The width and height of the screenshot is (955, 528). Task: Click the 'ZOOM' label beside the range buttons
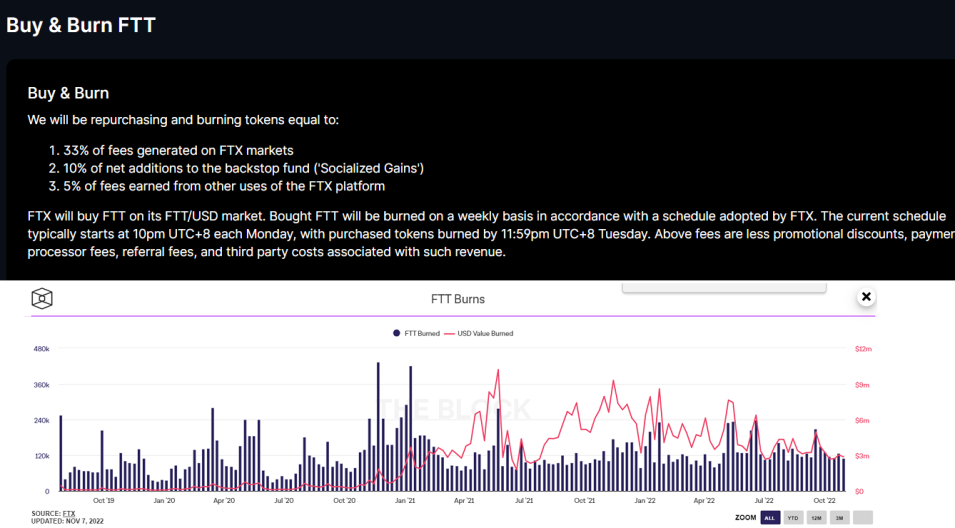pyautogui.click(x=745, y=518)
